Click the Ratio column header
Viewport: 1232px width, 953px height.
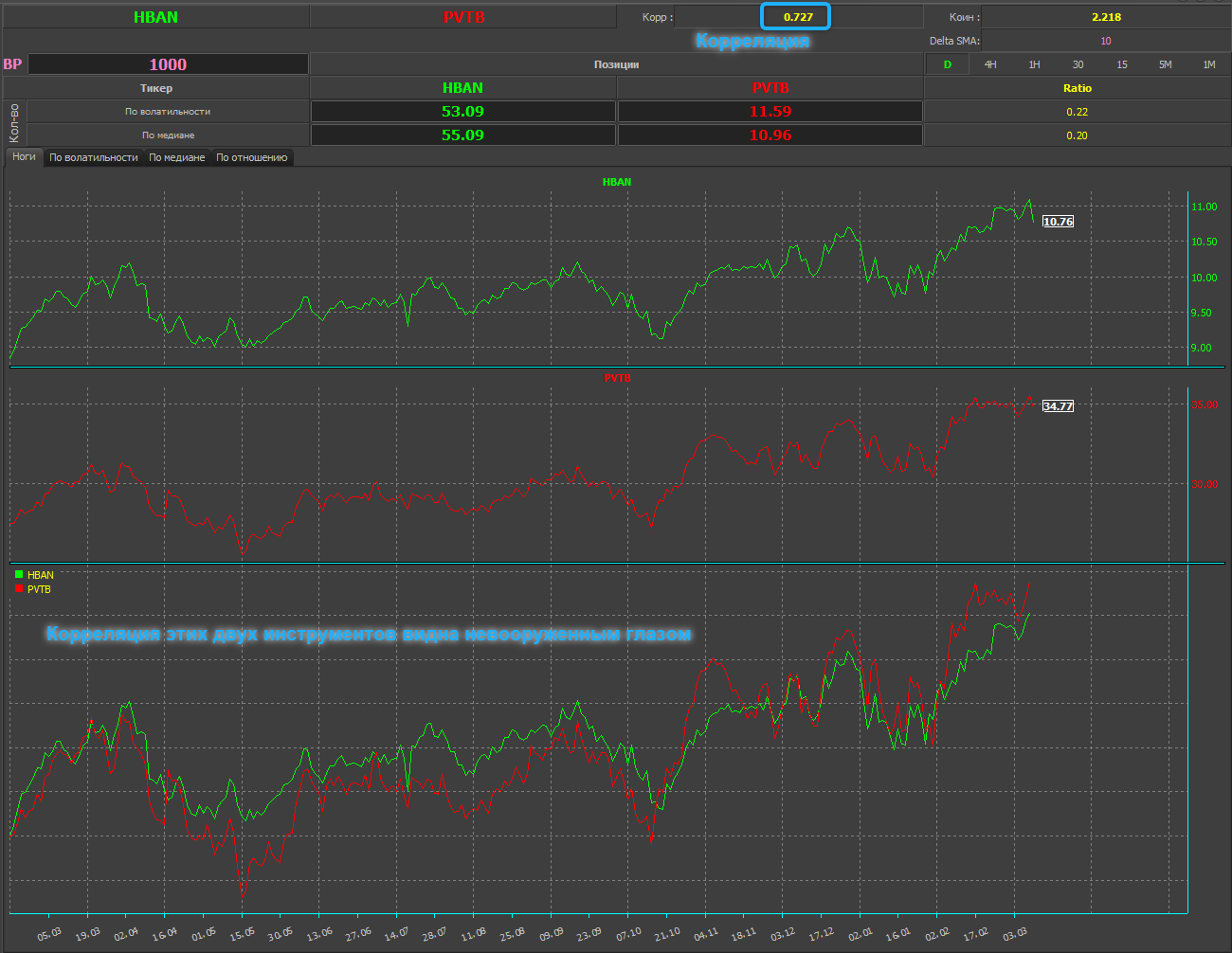click(x=1078, y=88)
